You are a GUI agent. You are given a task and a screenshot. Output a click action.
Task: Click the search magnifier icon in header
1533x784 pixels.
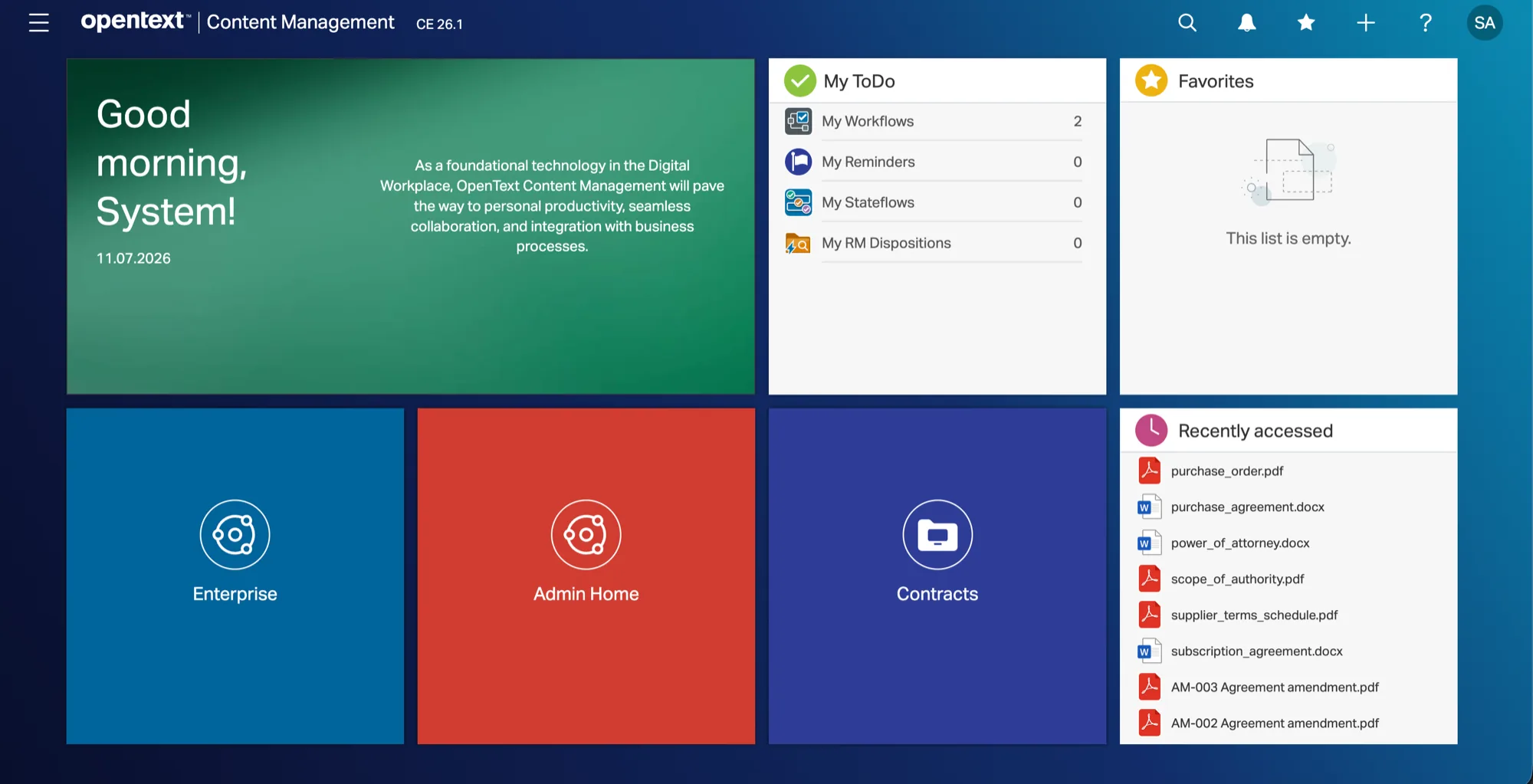coord(1187,23)
